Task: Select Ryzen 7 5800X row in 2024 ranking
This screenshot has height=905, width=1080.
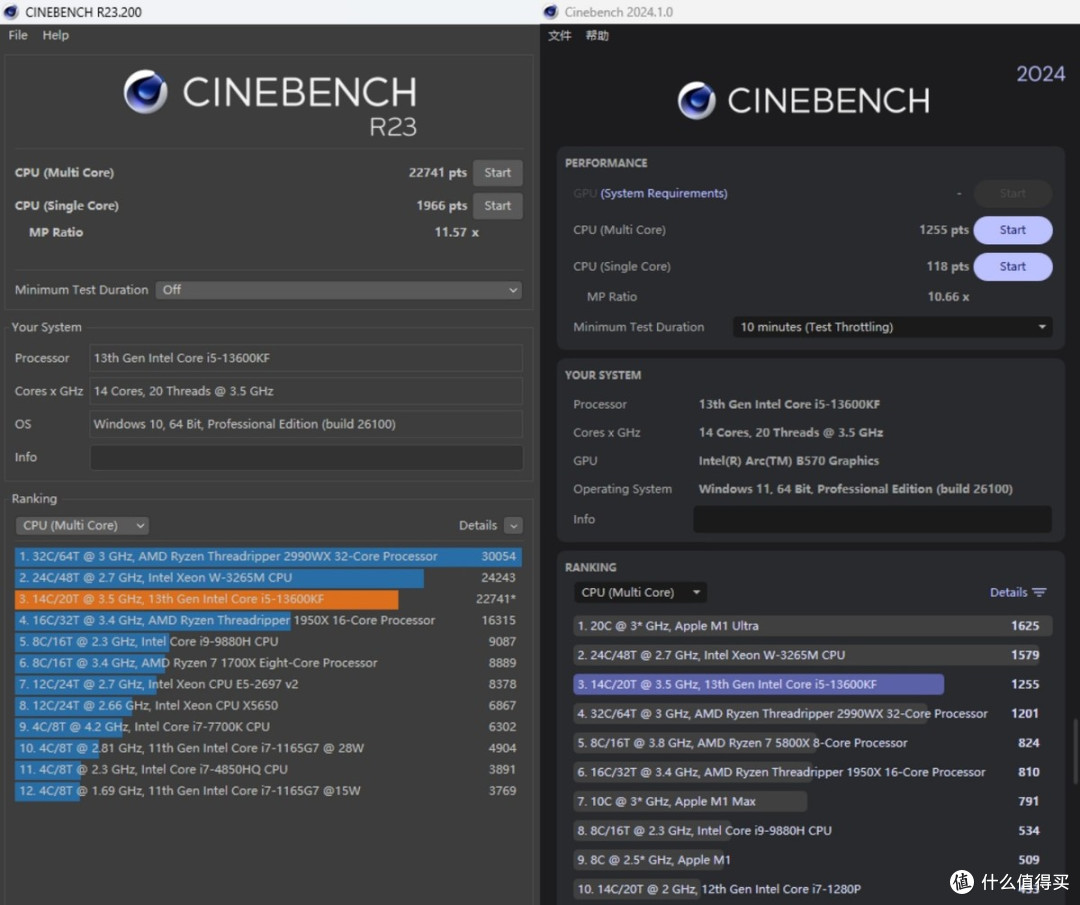Action: (812, 743)
